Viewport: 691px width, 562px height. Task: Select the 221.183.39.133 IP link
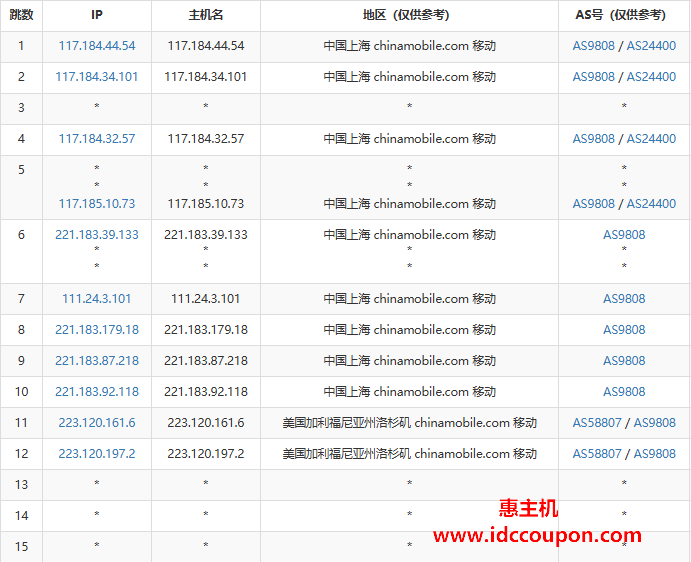(97, 234)
